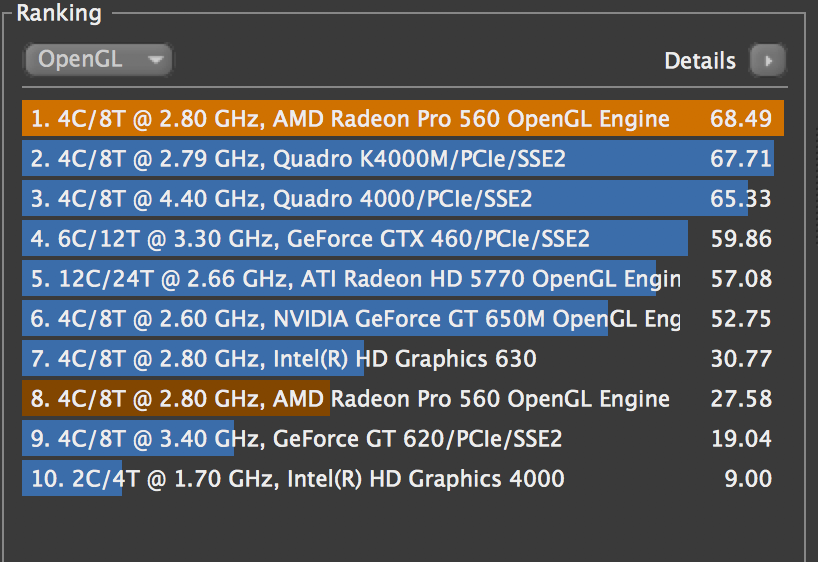
Task: Select rank 1 AMD Radeon Pro 560 entry
Action: click(350, 120)
